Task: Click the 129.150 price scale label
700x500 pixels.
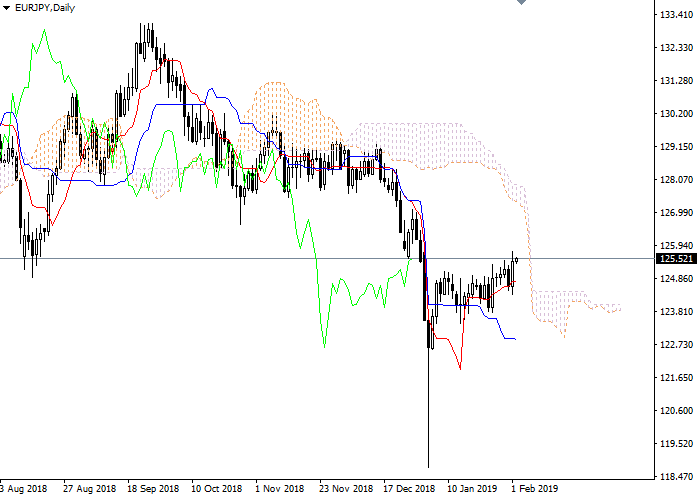Action: (676, 147)
